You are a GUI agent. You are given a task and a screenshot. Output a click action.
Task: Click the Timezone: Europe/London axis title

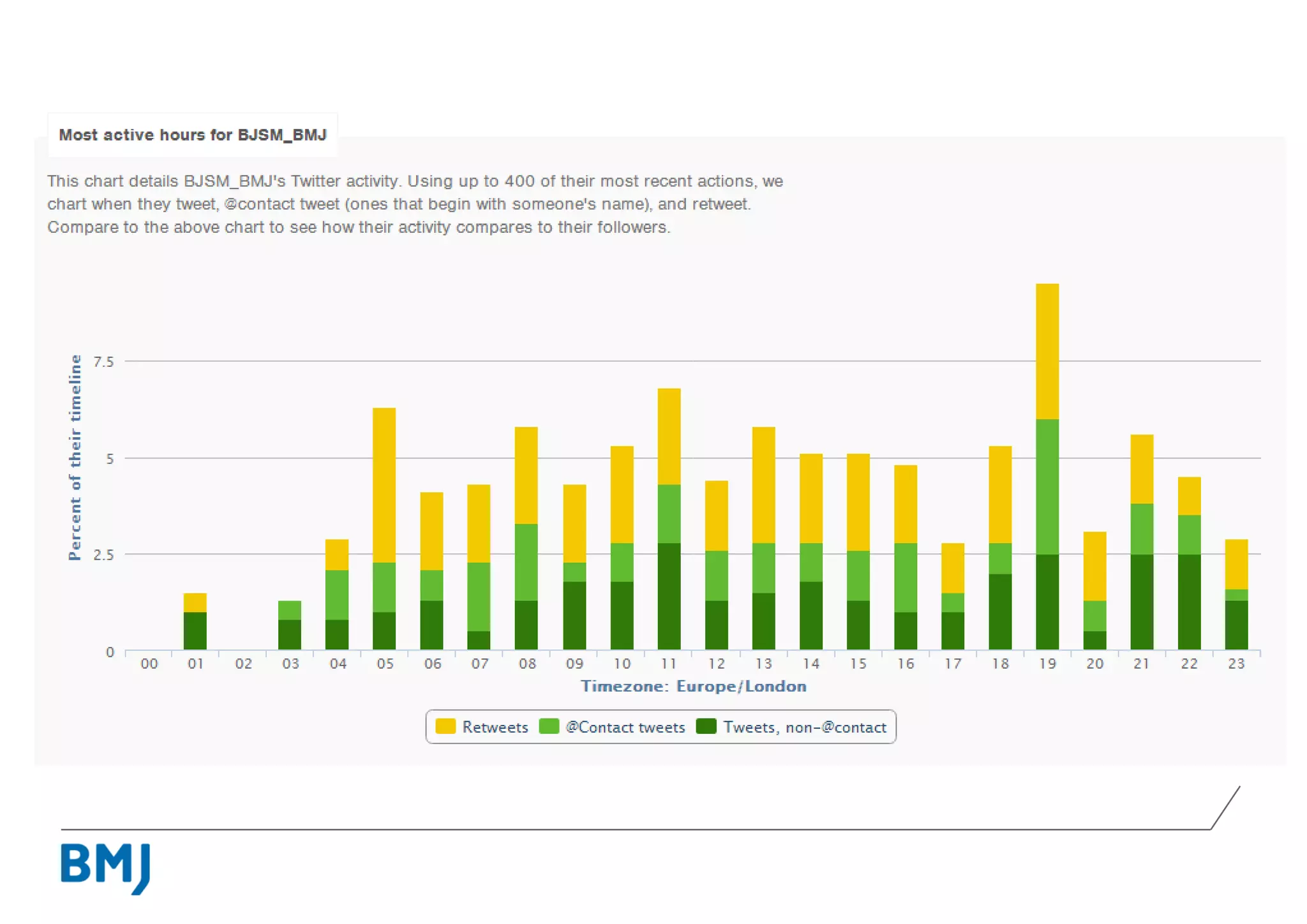point(693,687)
